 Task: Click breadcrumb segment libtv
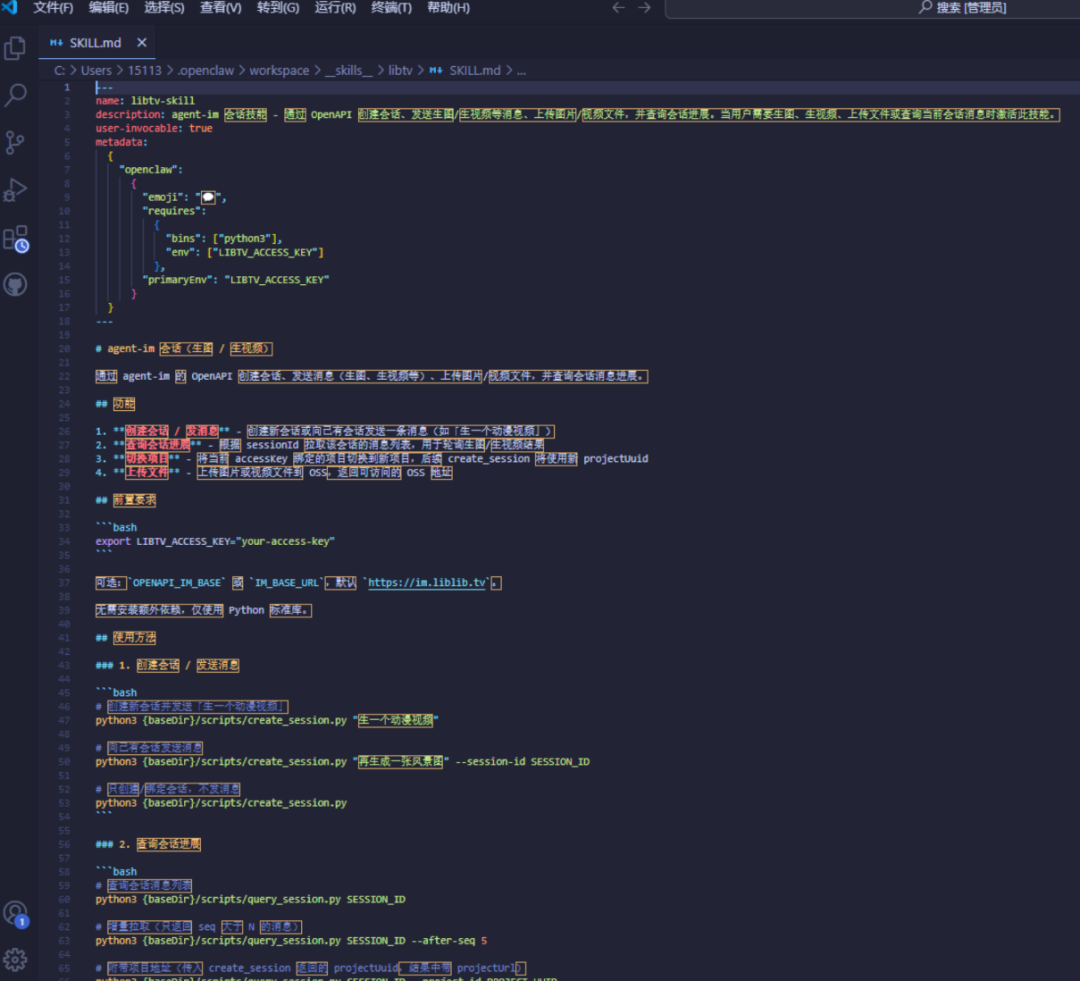(400, 70)
